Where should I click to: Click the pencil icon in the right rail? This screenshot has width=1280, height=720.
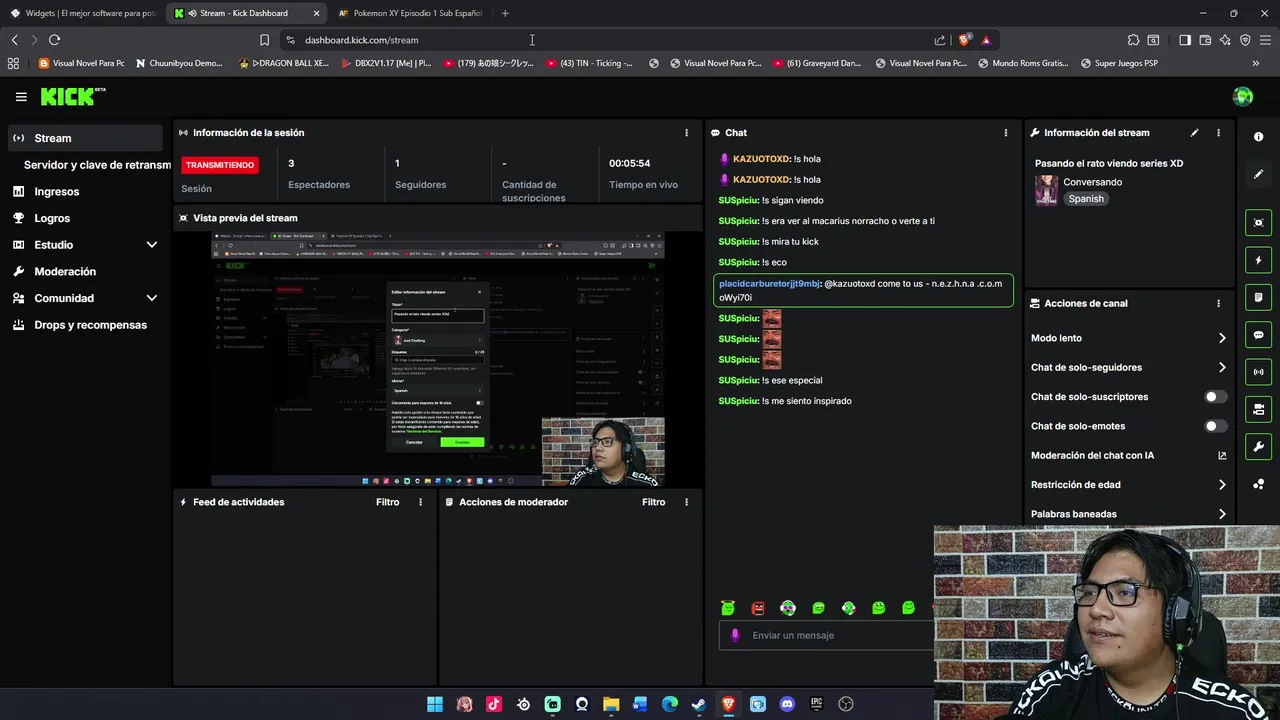click(x=1258, y=174)
